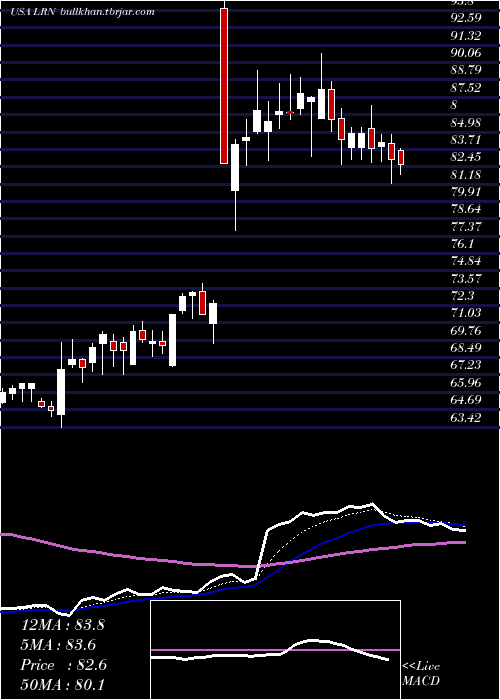The image size is (500, 700).
Task: Click the 71.03 price axis label
Action: 467,312
